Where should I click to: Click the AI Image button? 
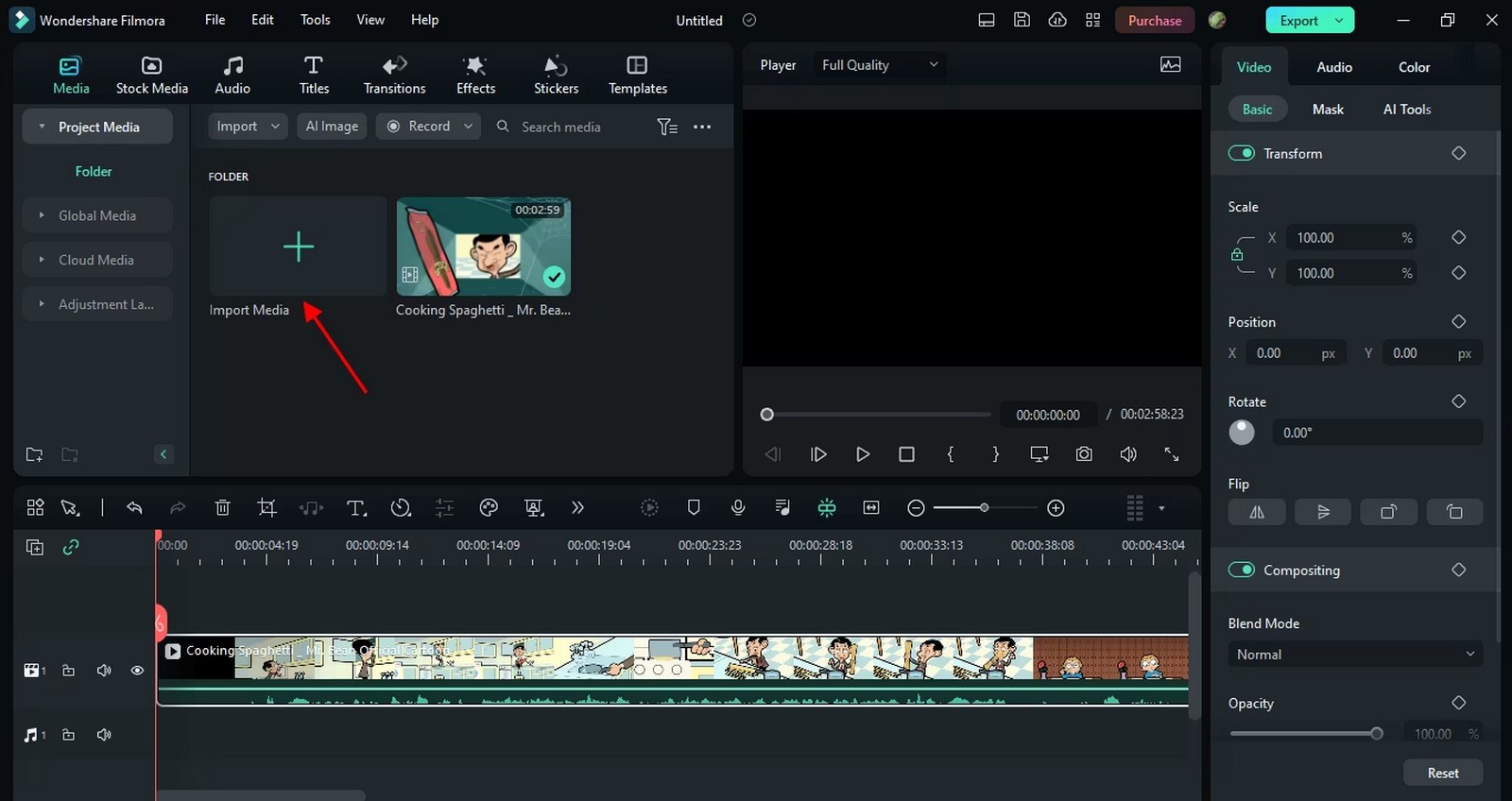332,127
